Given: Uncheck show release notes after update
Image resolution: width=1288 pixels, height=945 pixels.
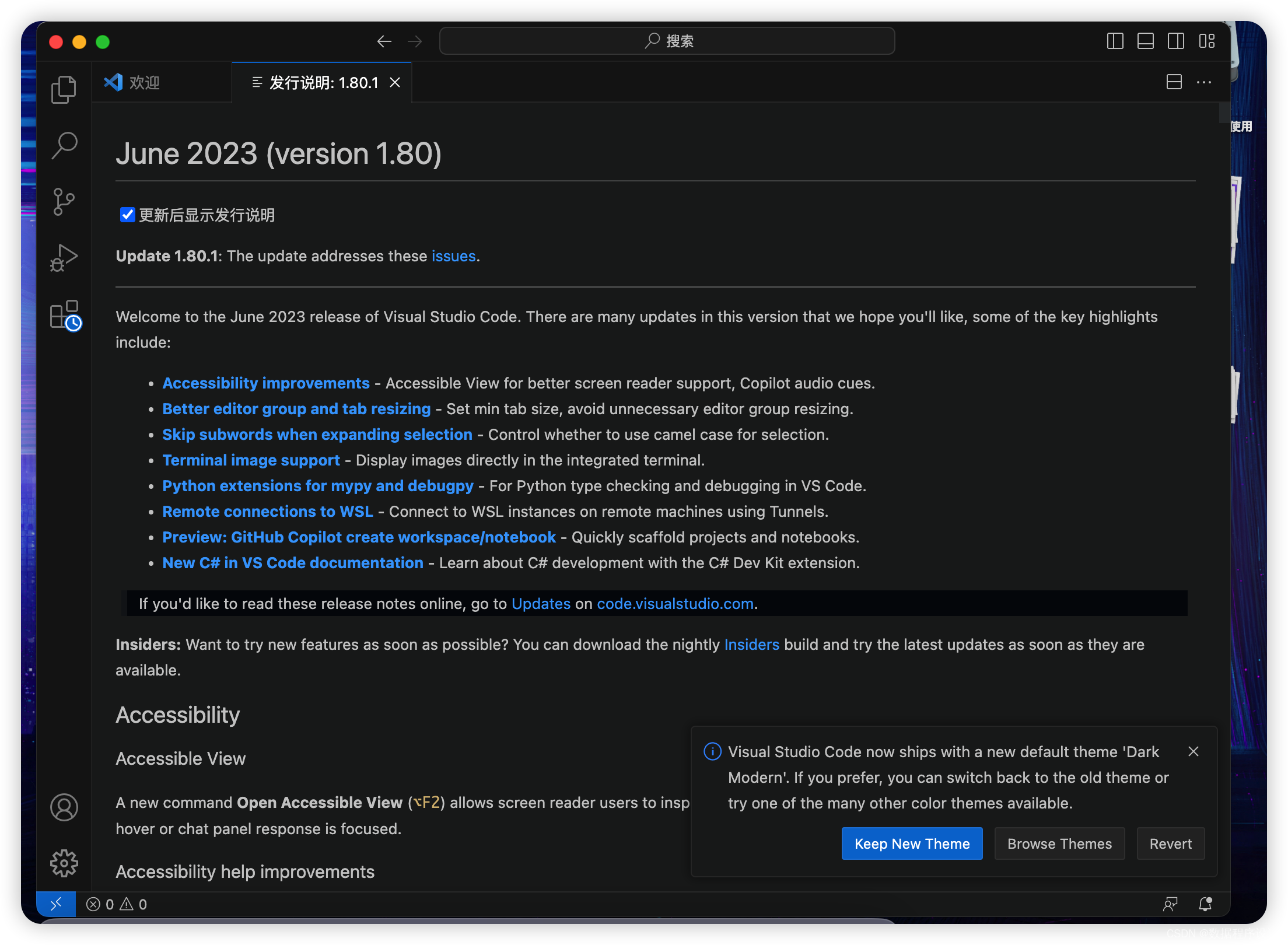Looking at the screenshot, I should 127,215.
